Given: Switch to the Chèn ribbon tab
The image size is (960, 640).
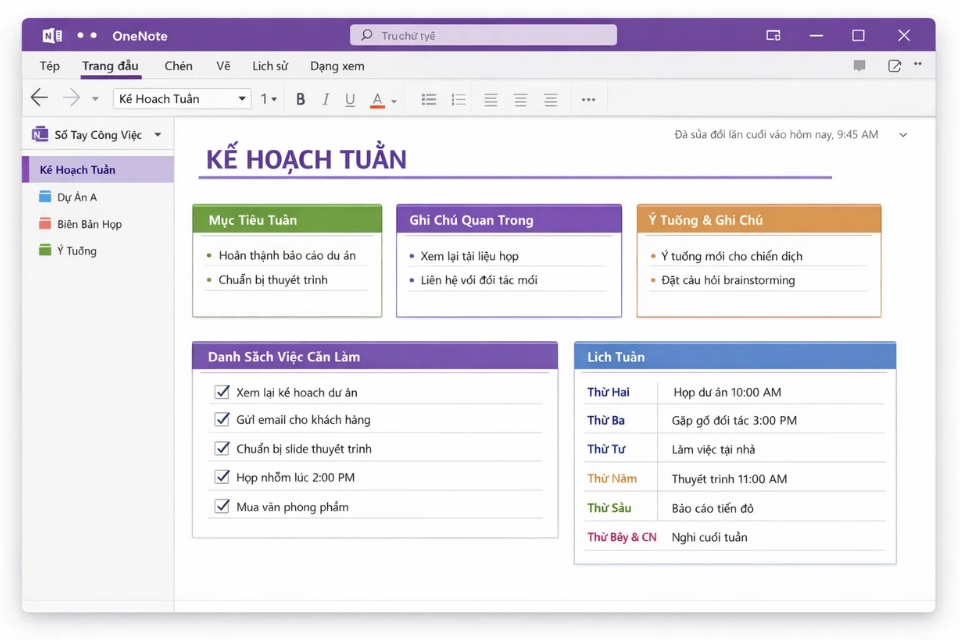Looking at the screenshot, I should 178,65.
